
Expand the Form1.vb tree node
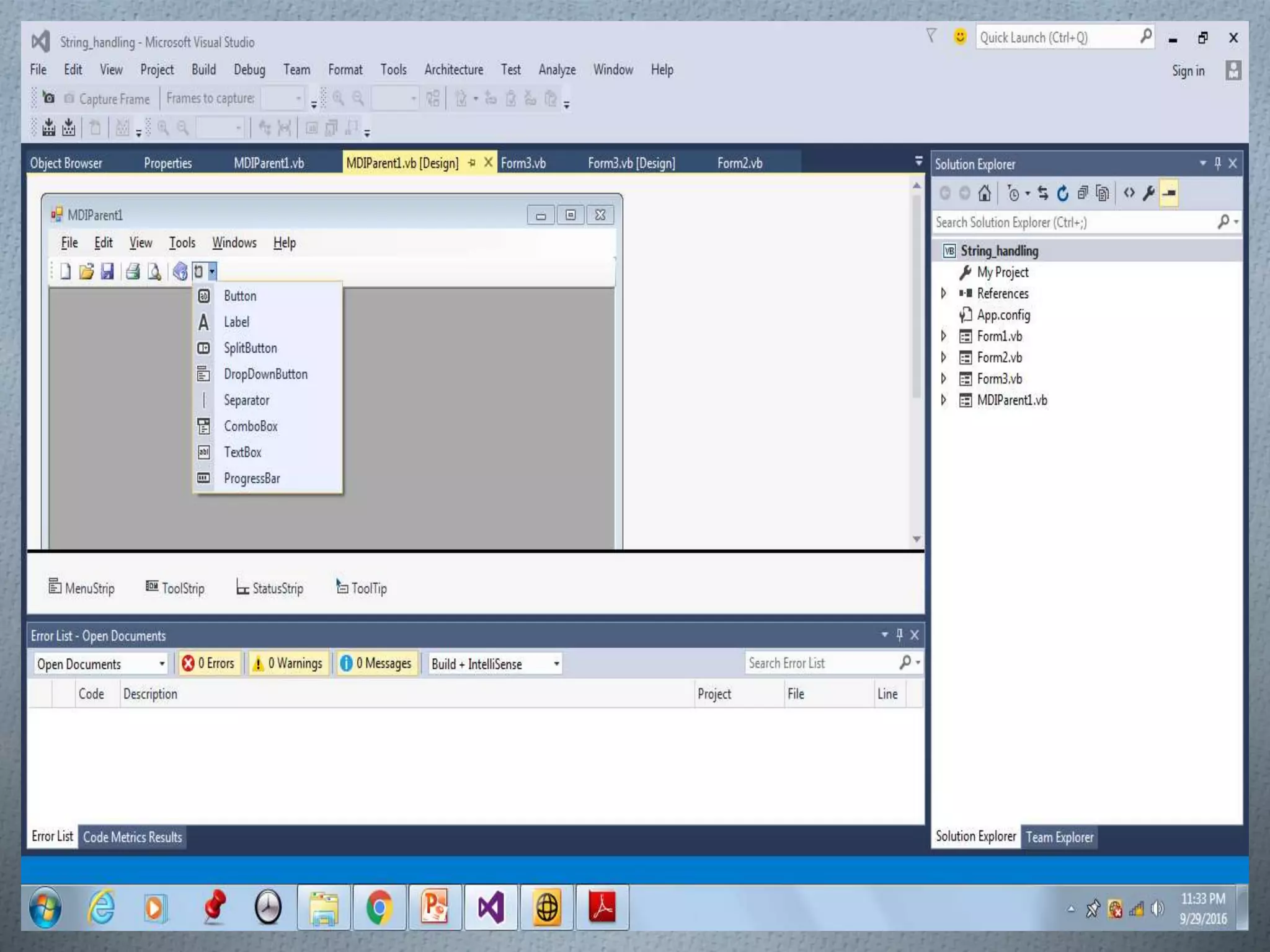point(943,336)
